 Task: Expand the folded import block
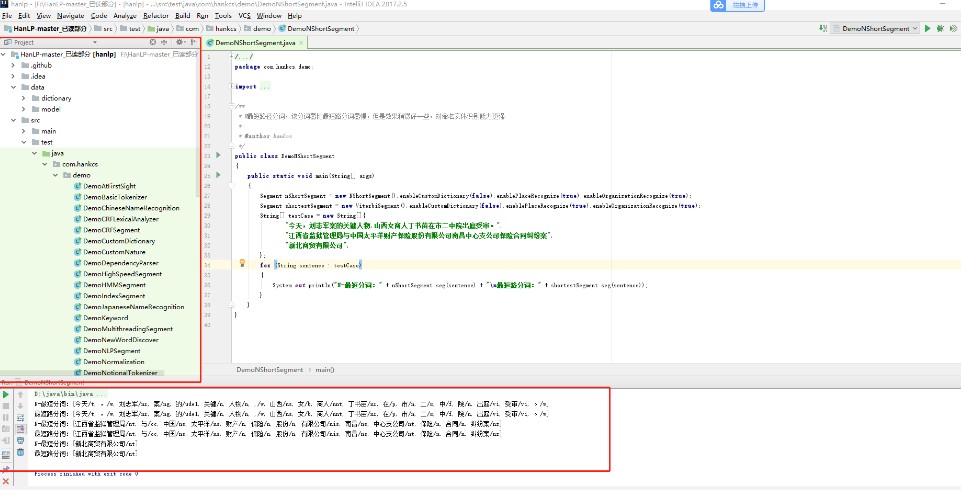click(x=232, y=86)
